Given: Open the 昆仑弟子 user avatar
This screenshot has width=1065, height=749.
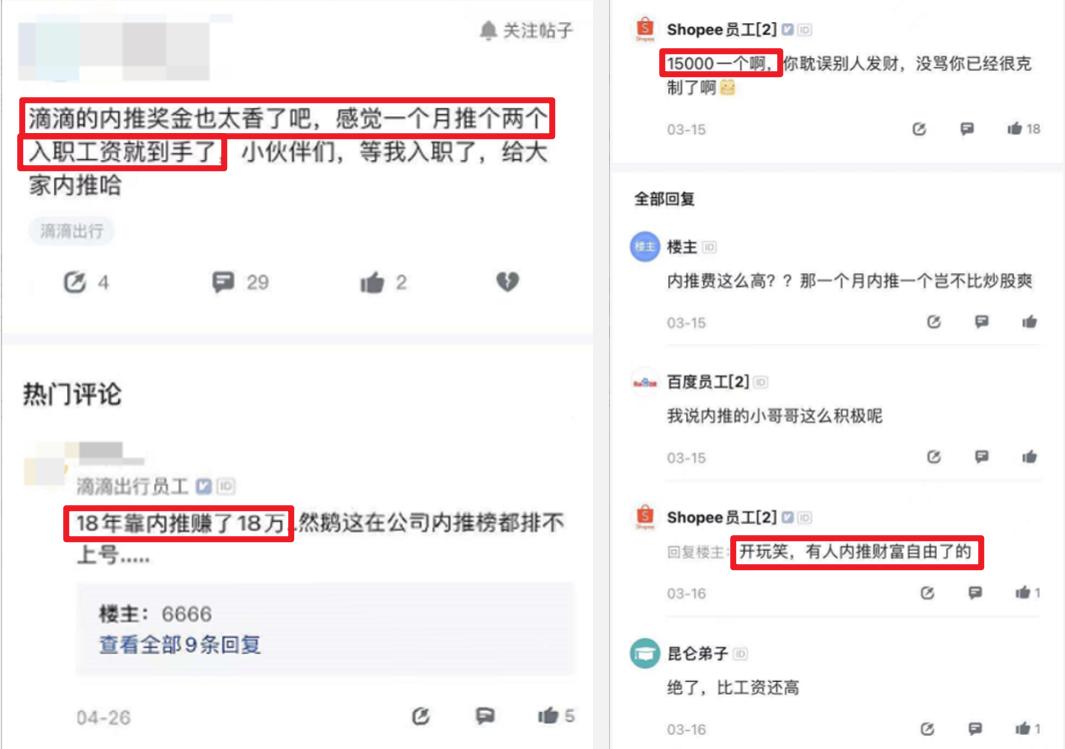Looking at the screenshot, I should click(645, 653).
